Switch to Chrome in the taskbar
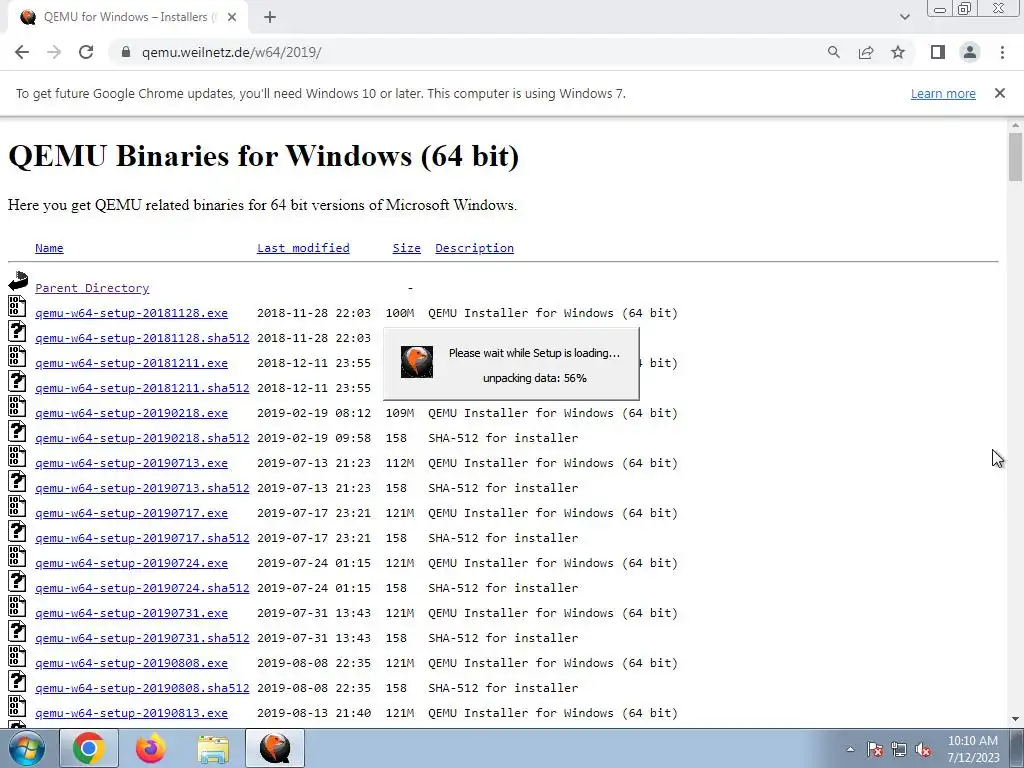Image resolution: width=1024 pixels, height=768 pixels. [x=89, y=748]
